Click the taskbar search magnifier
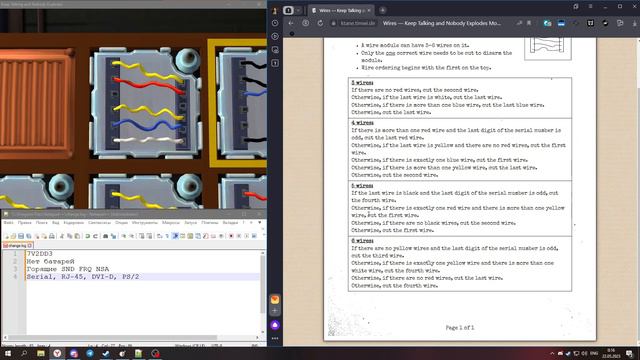The image size is (640, 360). tap(24, 353)
